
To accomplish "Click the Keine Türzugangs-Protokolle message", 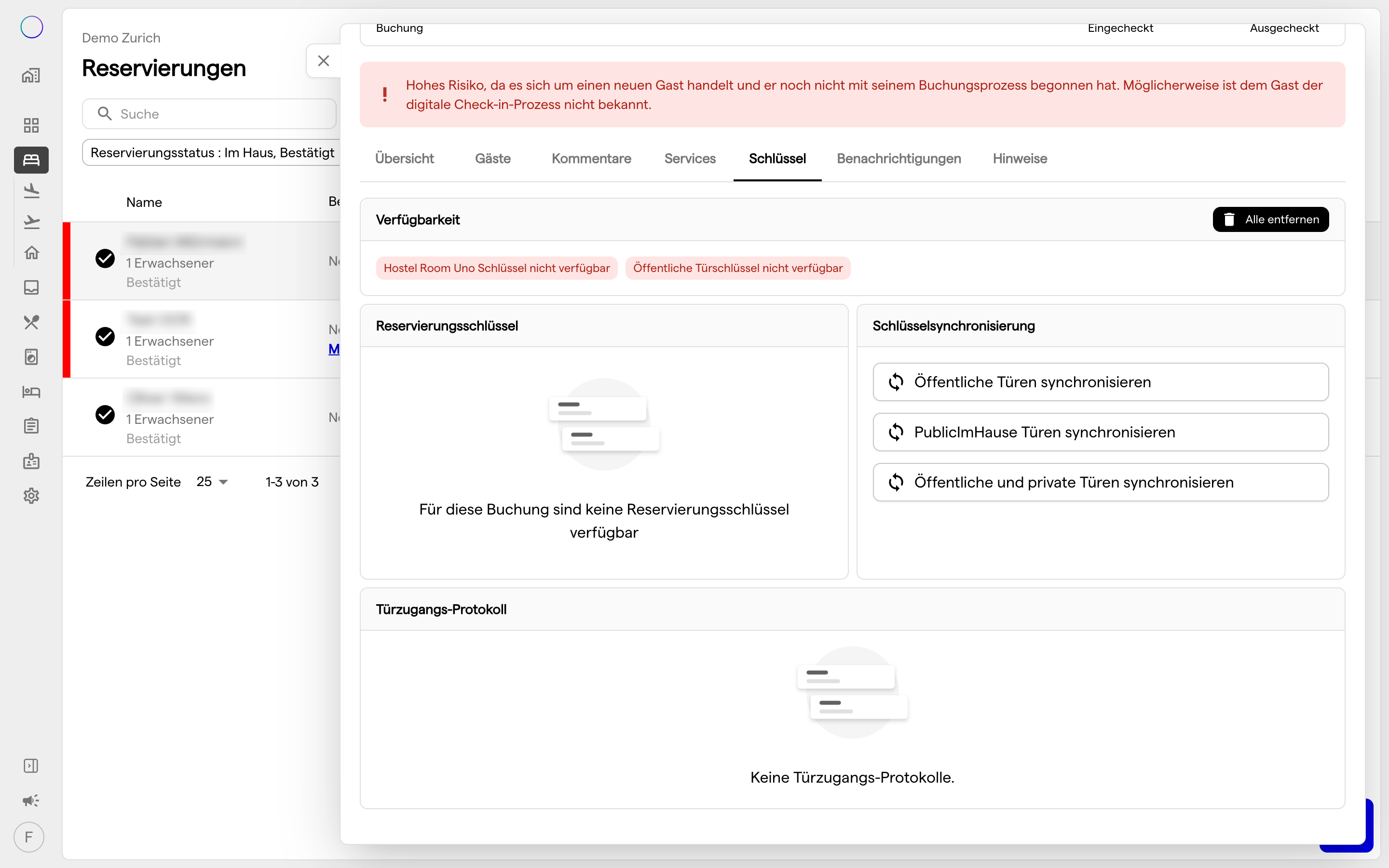I will (852, 777).
